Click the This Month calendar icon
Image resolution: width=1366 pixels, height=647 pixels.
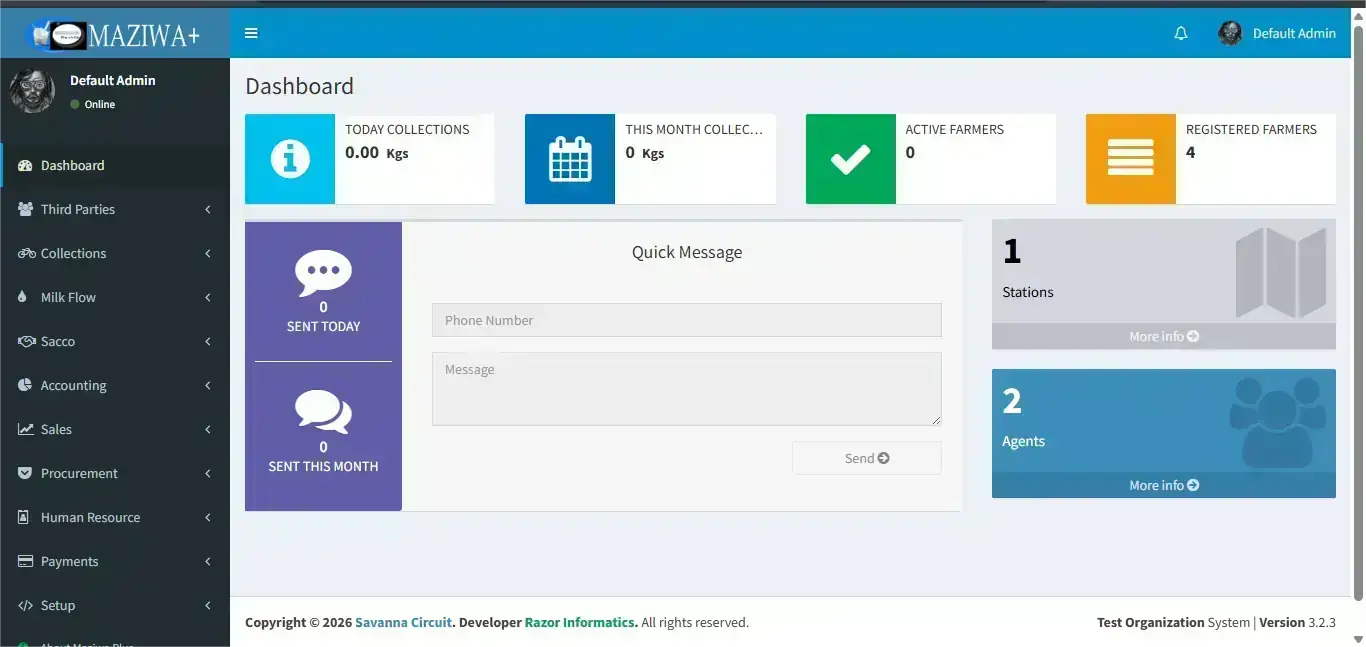click(x=570, y=159)
